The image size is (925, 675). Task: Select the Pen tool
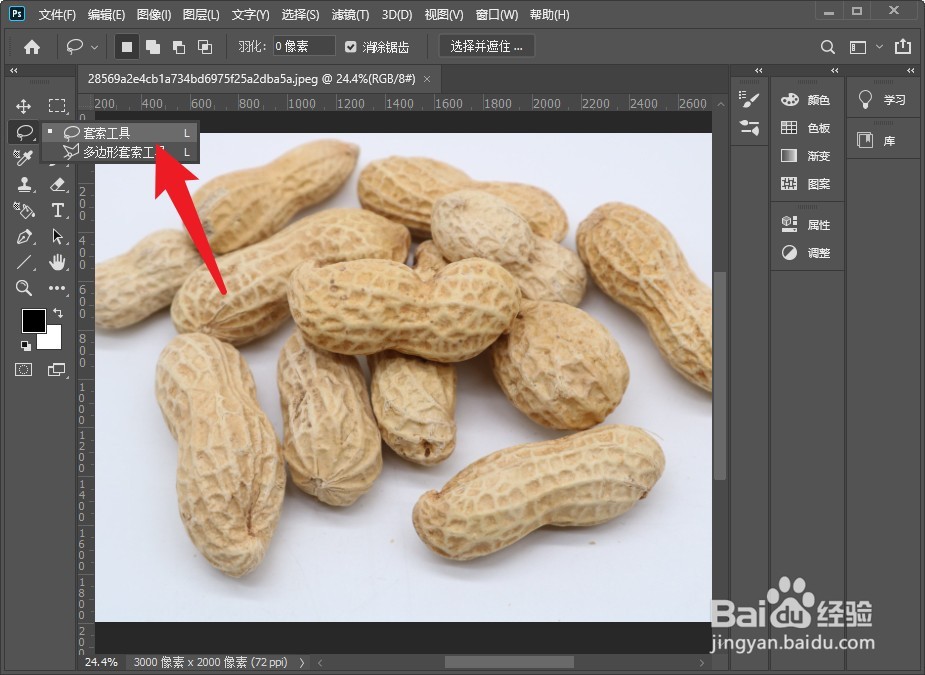tap(24, 236)
